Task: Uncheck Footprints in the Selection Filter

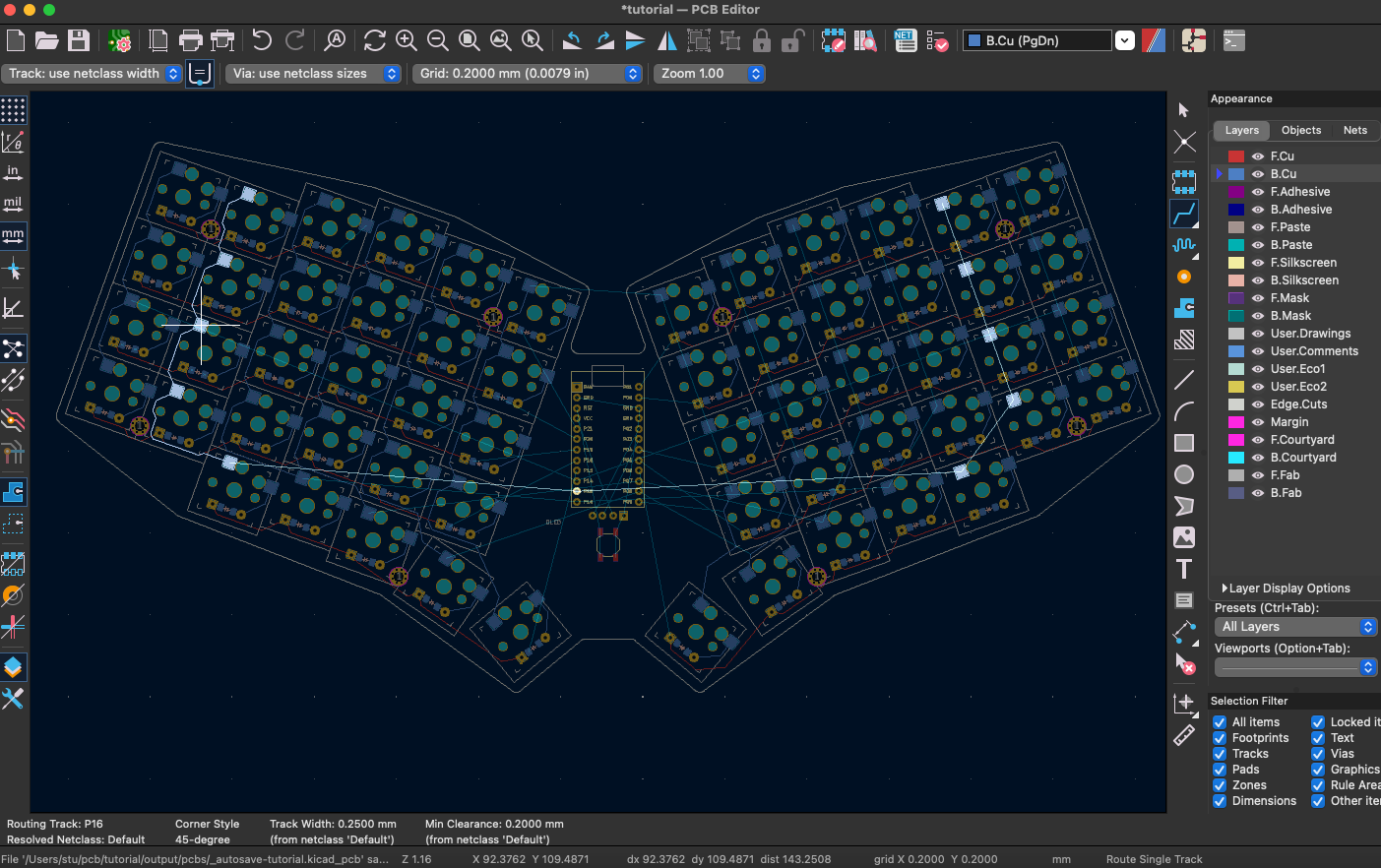Action: coord(1220,737)
